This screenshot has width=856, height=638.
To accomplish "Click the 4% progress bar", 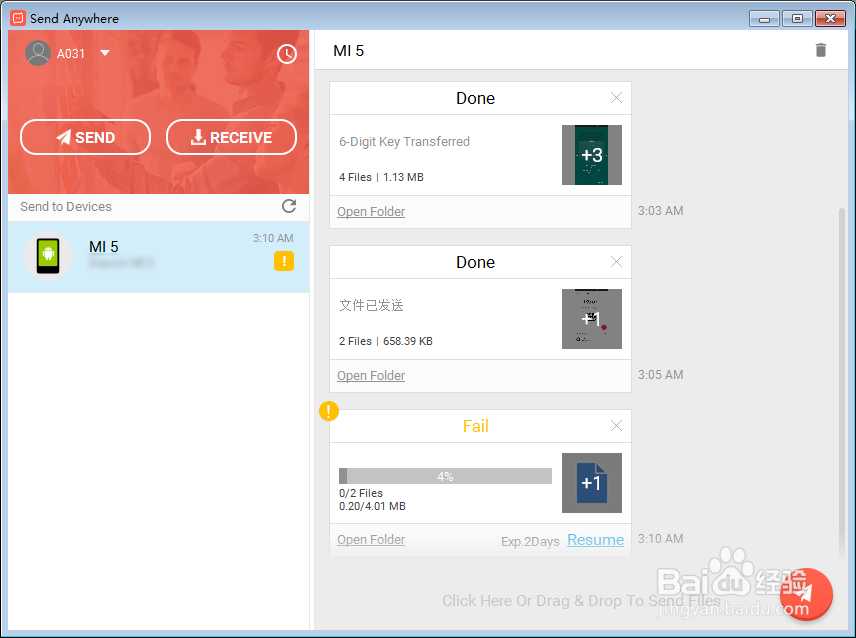I will tap(445, 476).
